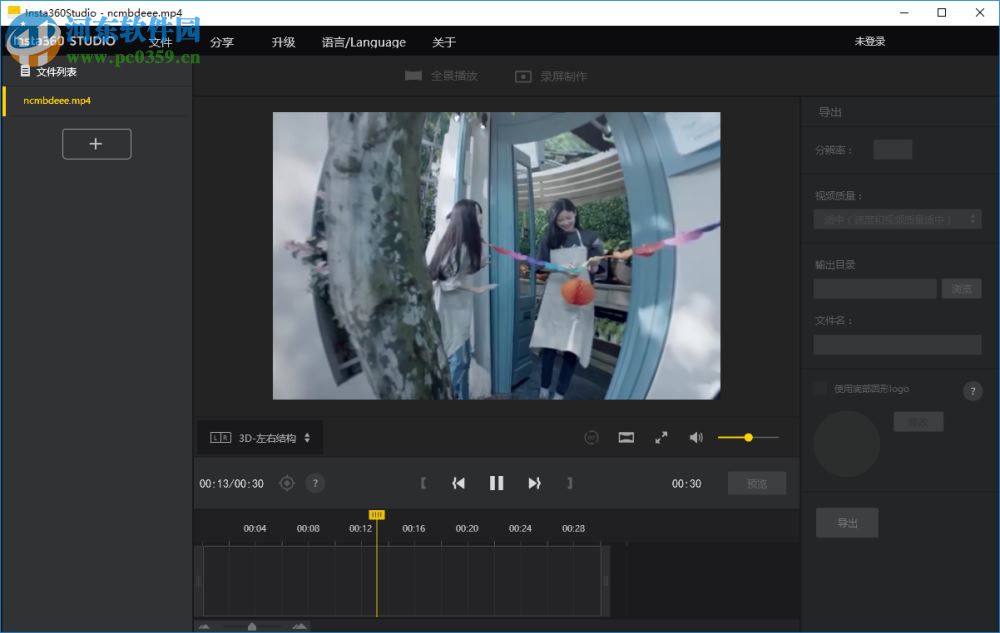The height and width of the screenshot is (633, 1000).
Task: Click the 导出 export button
Action: coord(846,522)
